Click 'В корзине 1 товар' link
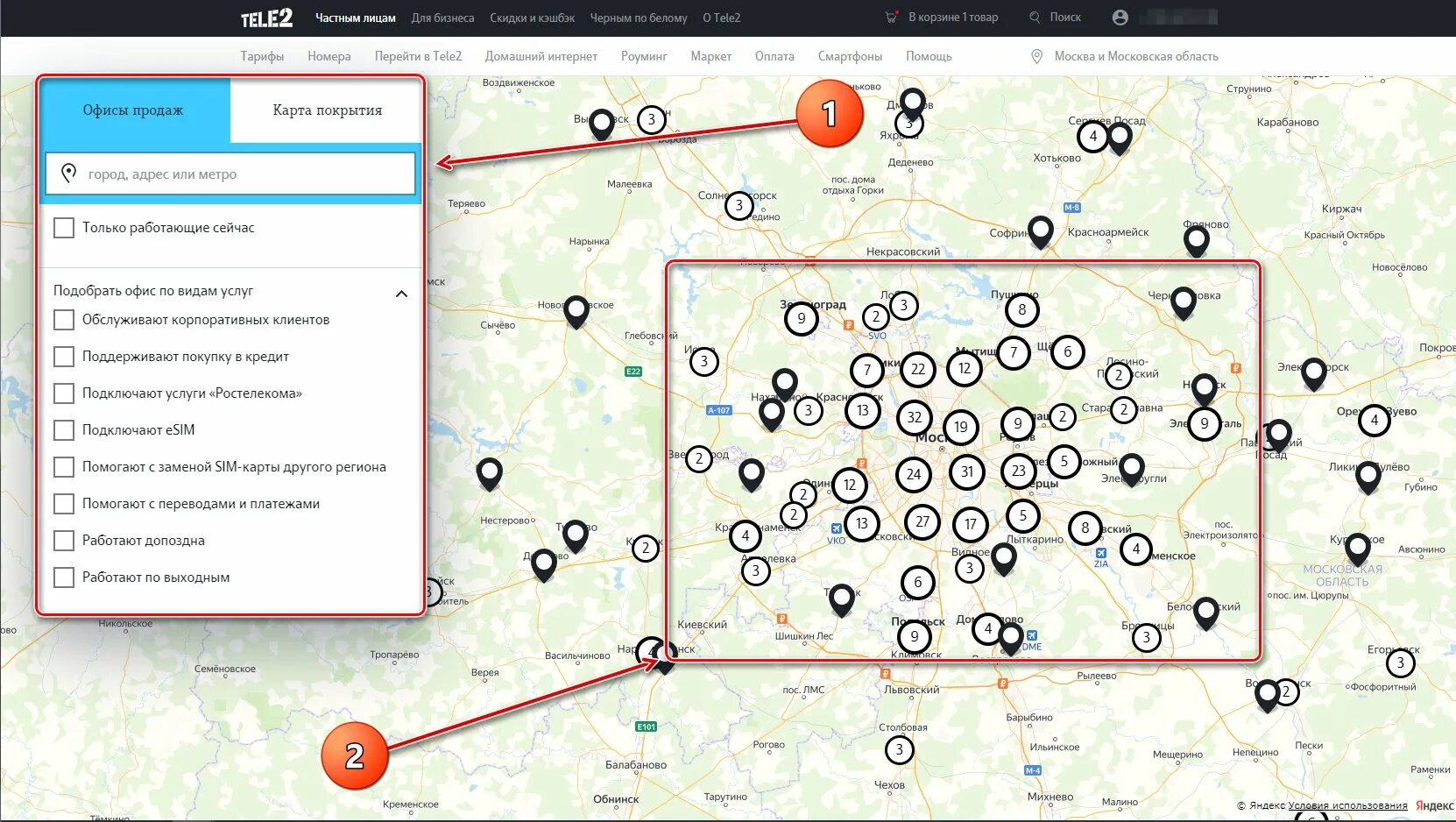Screen dimensions: 1456x822 (953, 17)
